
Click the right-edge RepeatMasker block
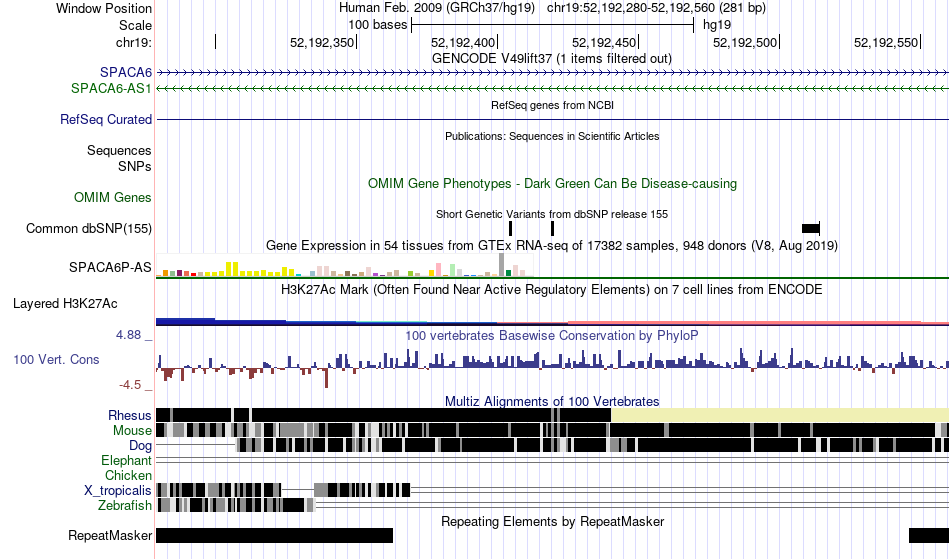[929, 535]
